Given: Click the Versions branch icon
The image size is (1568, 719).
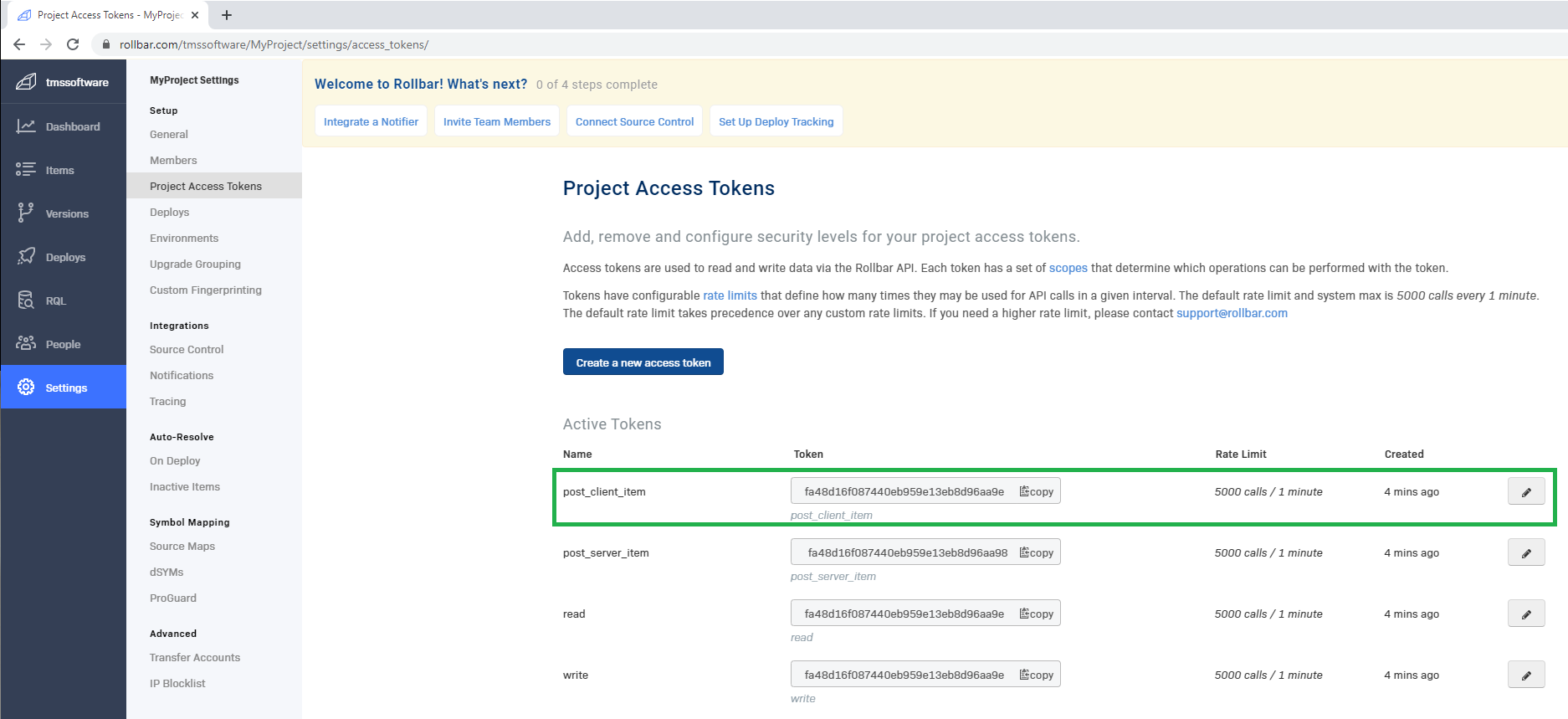Looking at the screenshot, I should click(26, 213).
